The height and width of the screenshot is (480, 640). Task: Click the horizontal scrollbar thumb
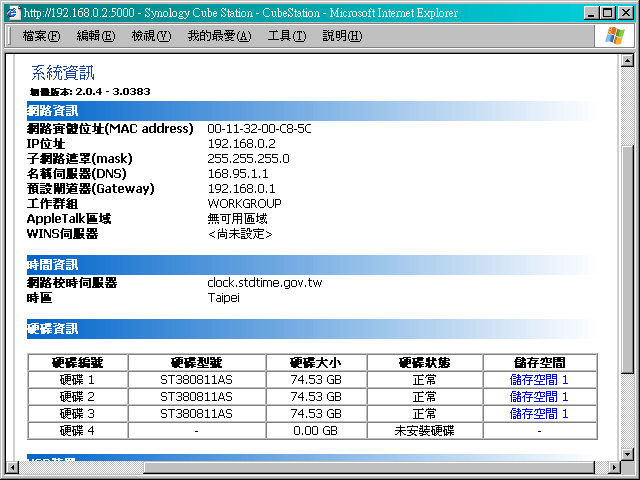[369, 467]
